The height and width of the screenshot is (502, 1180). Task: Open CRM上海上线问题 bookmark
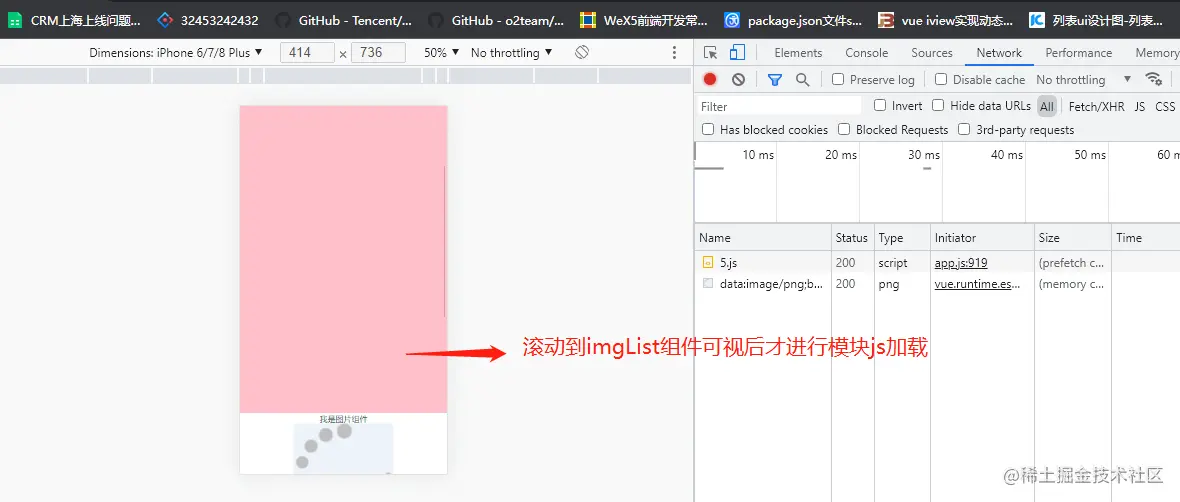(x=75, y=20)
